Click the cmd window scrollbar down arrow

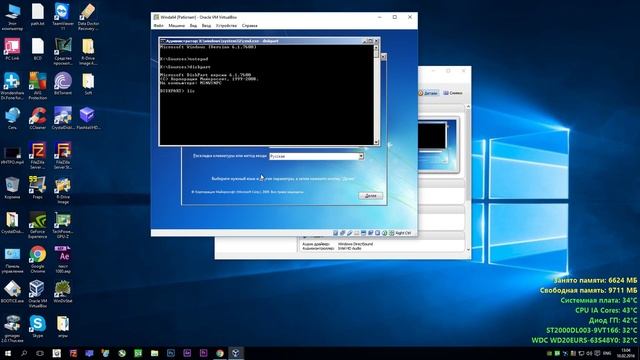coord(376,142)
